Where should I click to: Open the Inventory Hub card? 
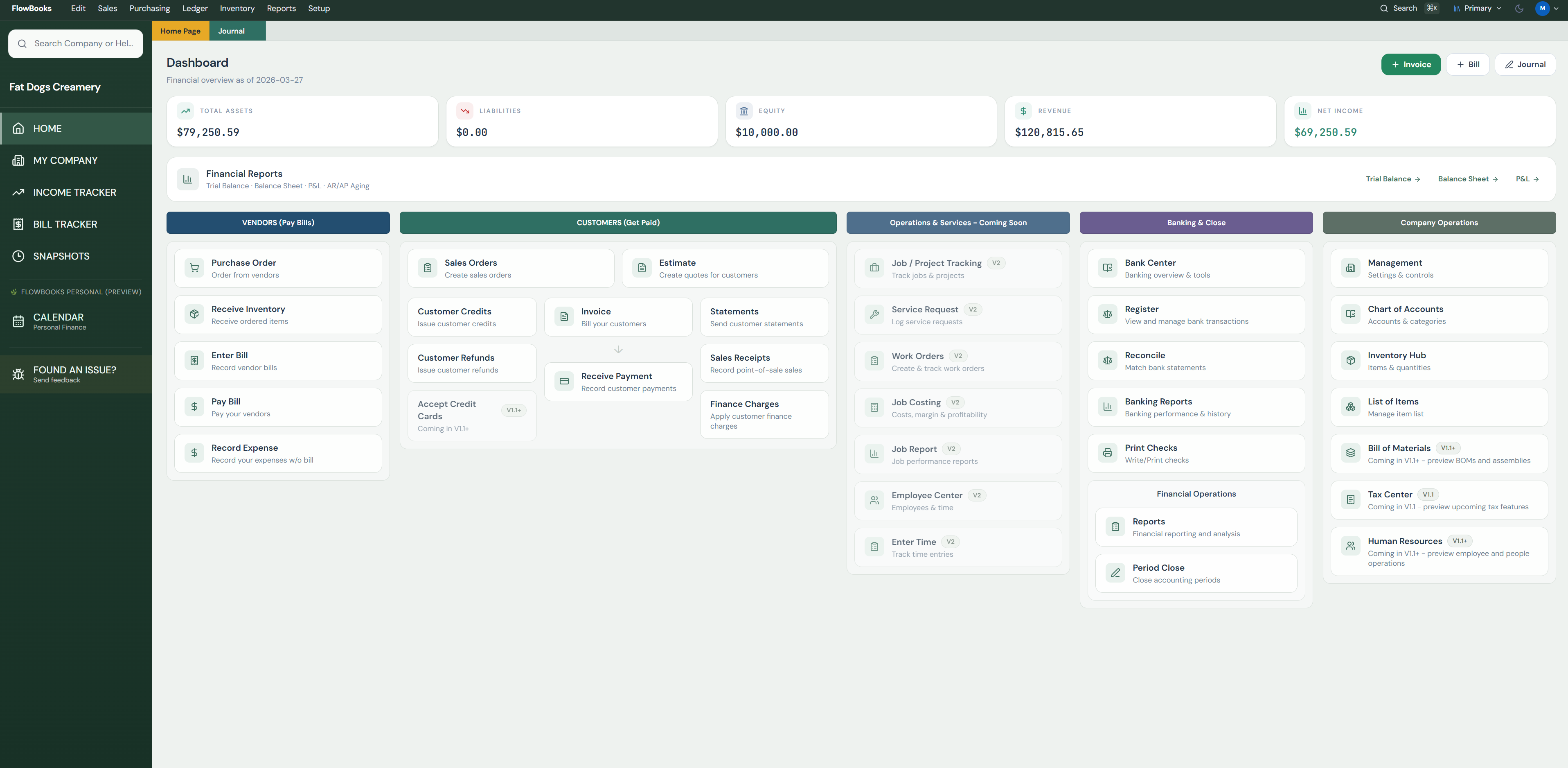coord(1439,361)
